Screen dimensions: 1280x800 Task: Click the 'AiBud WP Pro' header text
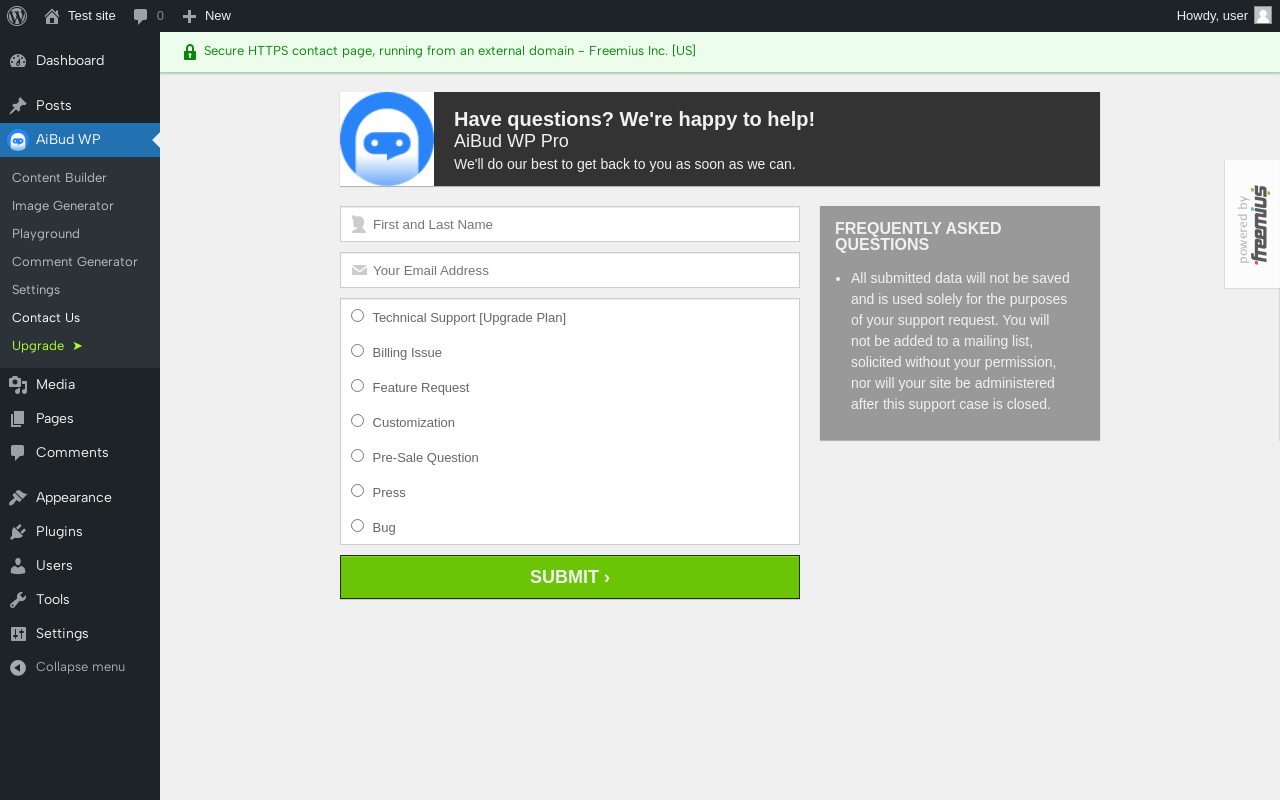[x=511, y=141]
